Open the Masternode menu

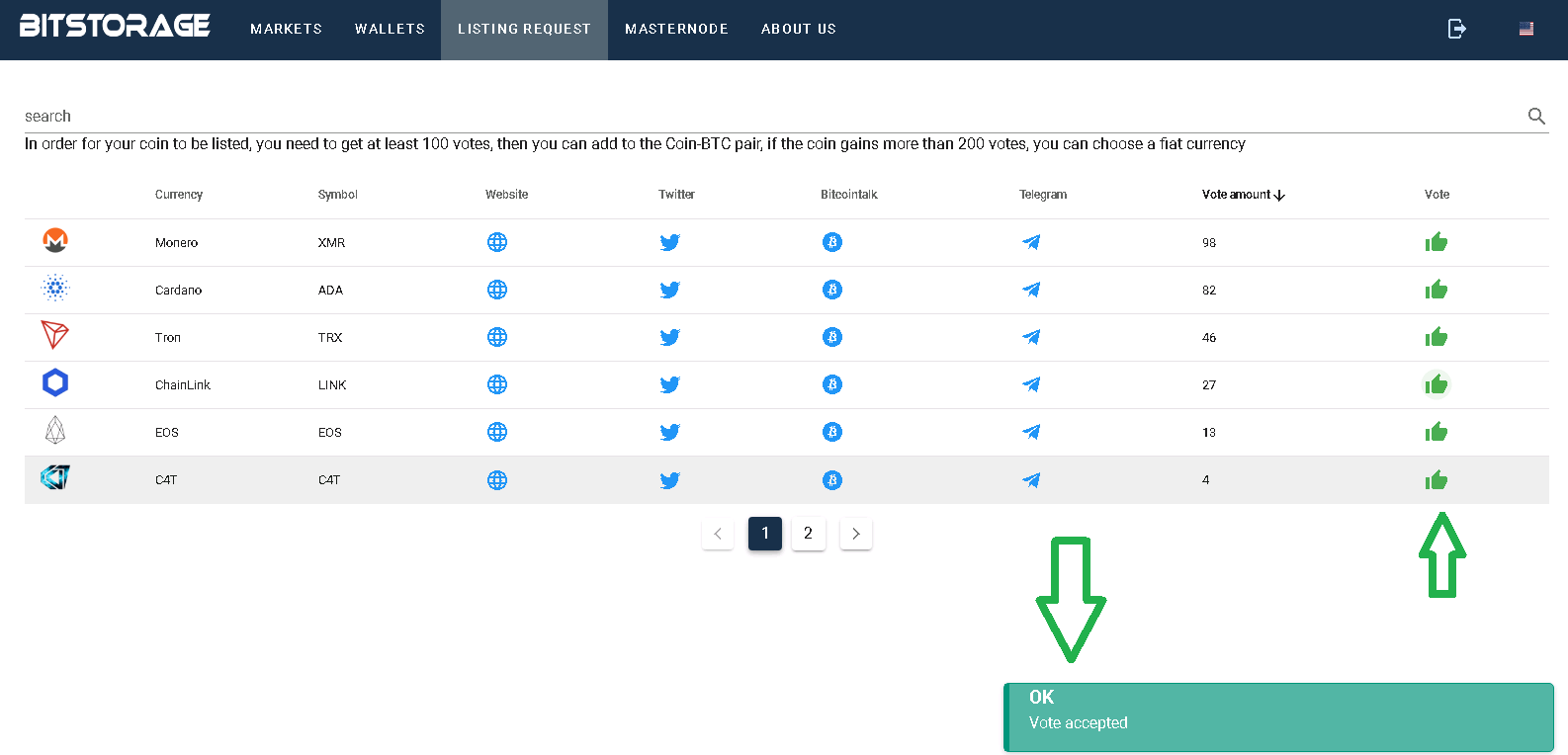click(676, 29)
